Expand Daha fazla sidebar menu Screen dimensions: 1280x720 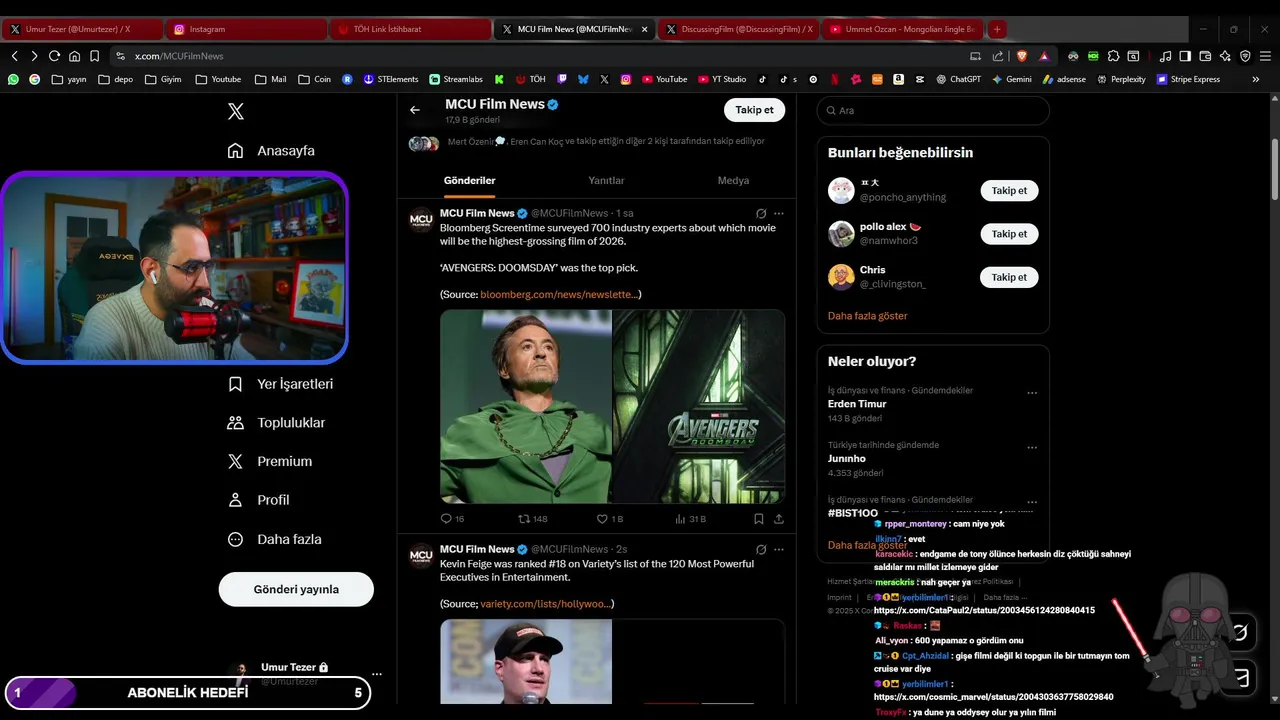point(274,539)
